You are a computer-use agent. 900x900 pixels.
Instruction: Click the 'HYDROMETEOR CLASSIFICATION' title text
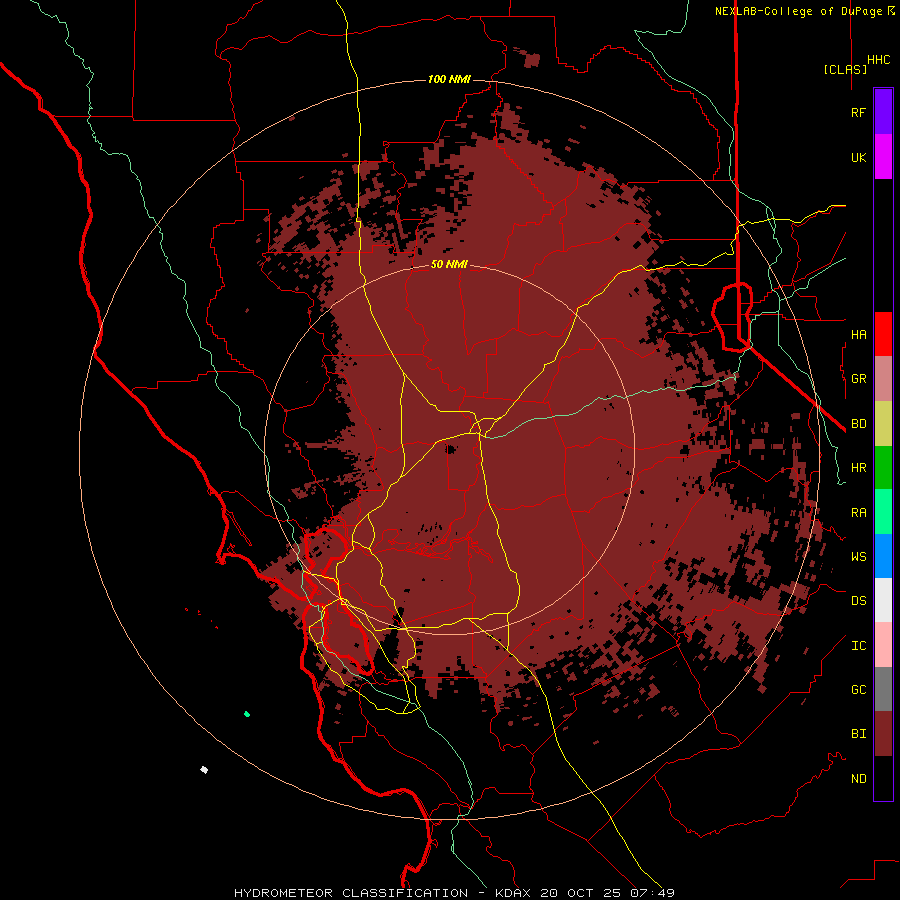pos(351,893)
